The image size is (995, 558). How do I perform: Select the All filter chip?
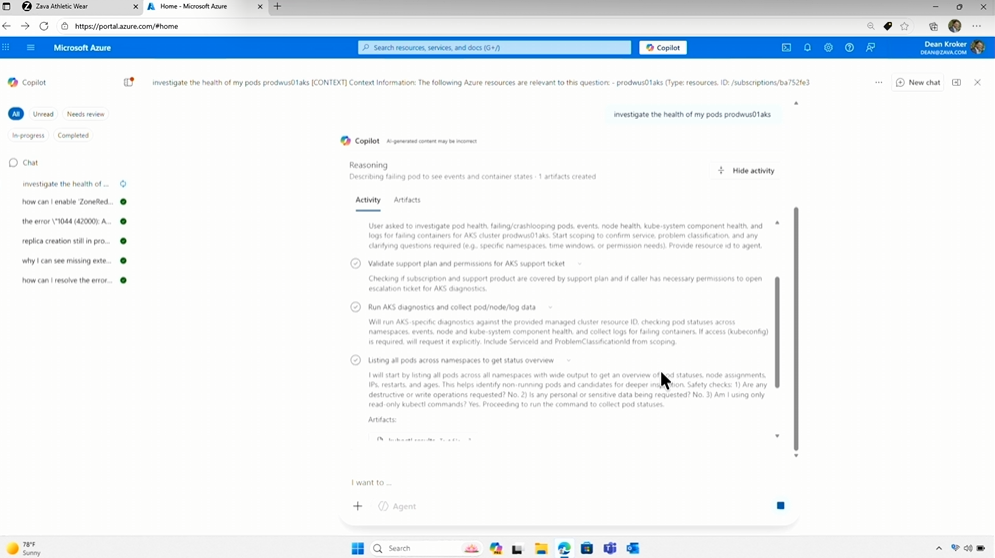click(16, 114)
